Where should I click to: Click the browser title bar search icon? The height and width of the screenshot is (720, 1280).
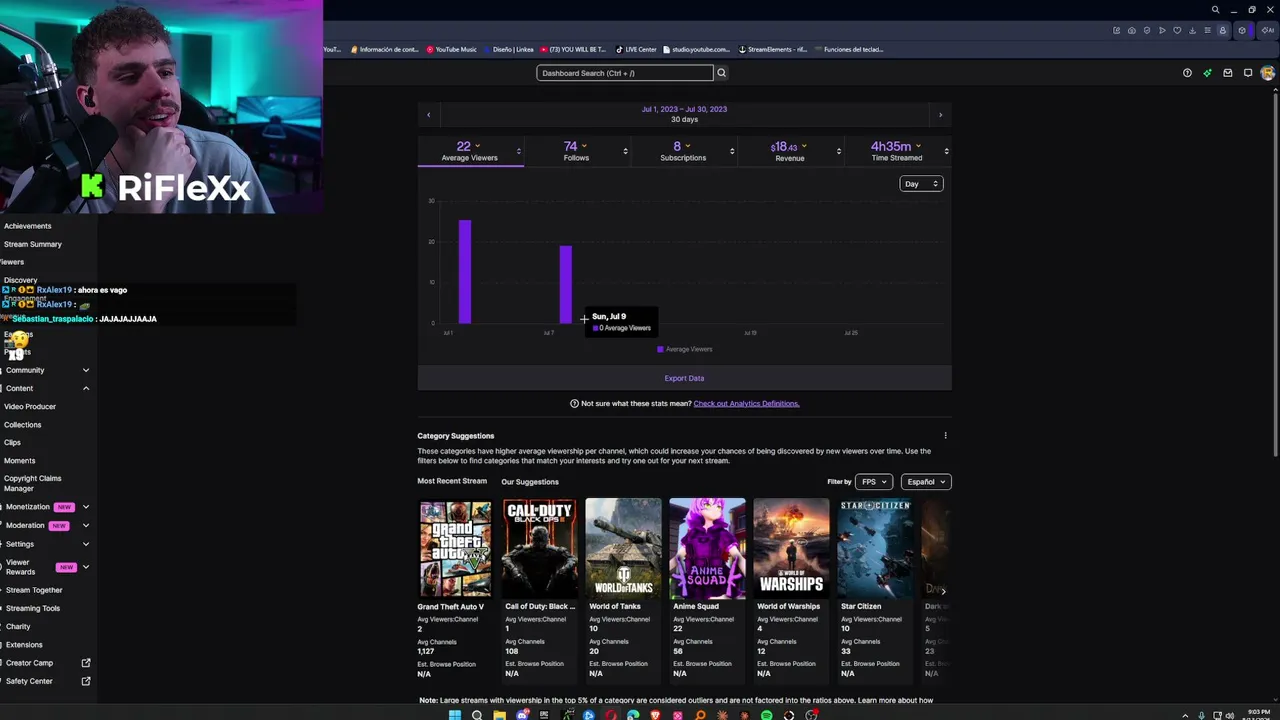[1216, 10]
